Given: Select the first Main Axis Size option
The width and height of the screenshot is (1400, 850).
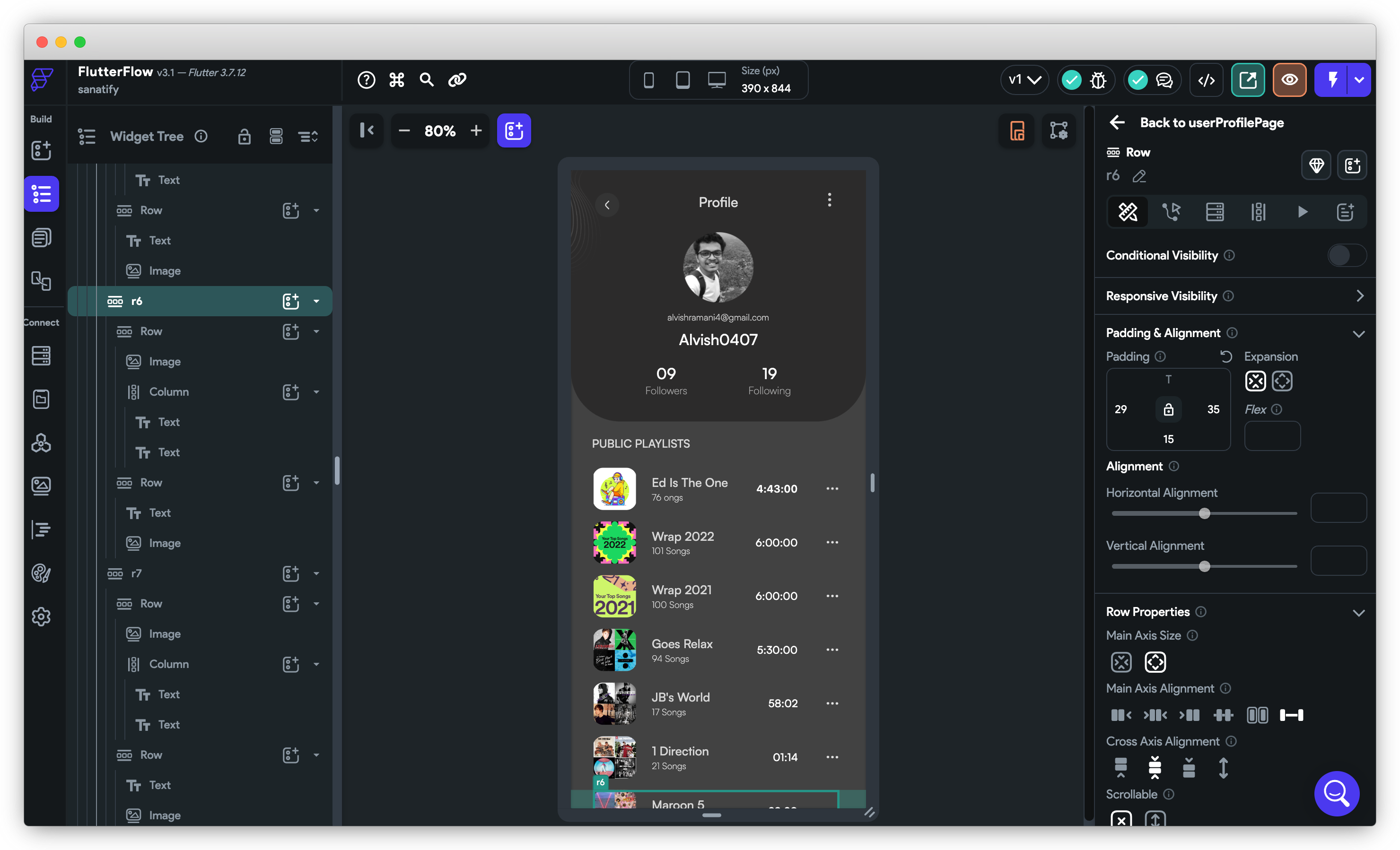Looking at the screenshot, I should pos(1121,662).
